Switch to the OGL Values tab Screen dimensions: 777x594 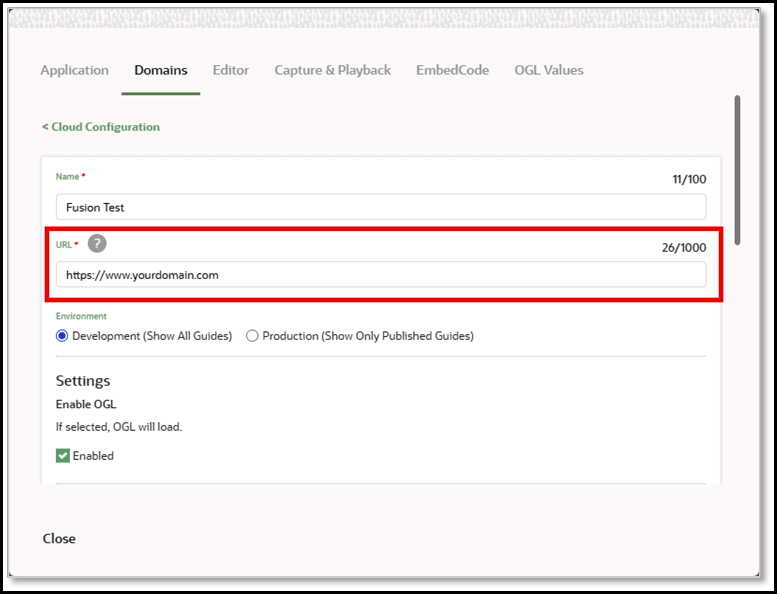coord(549,70)
